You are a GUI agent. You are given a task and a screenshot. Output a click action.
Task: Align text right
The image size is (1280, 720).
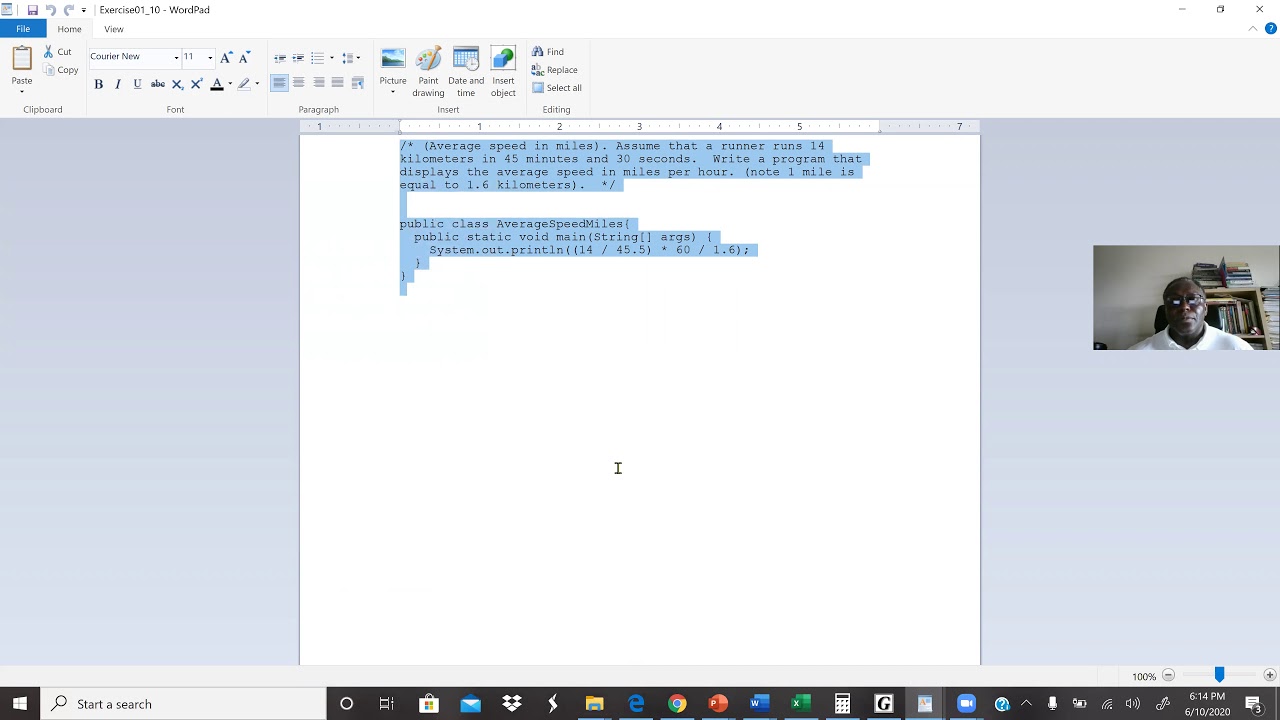(x=318, y=83)
